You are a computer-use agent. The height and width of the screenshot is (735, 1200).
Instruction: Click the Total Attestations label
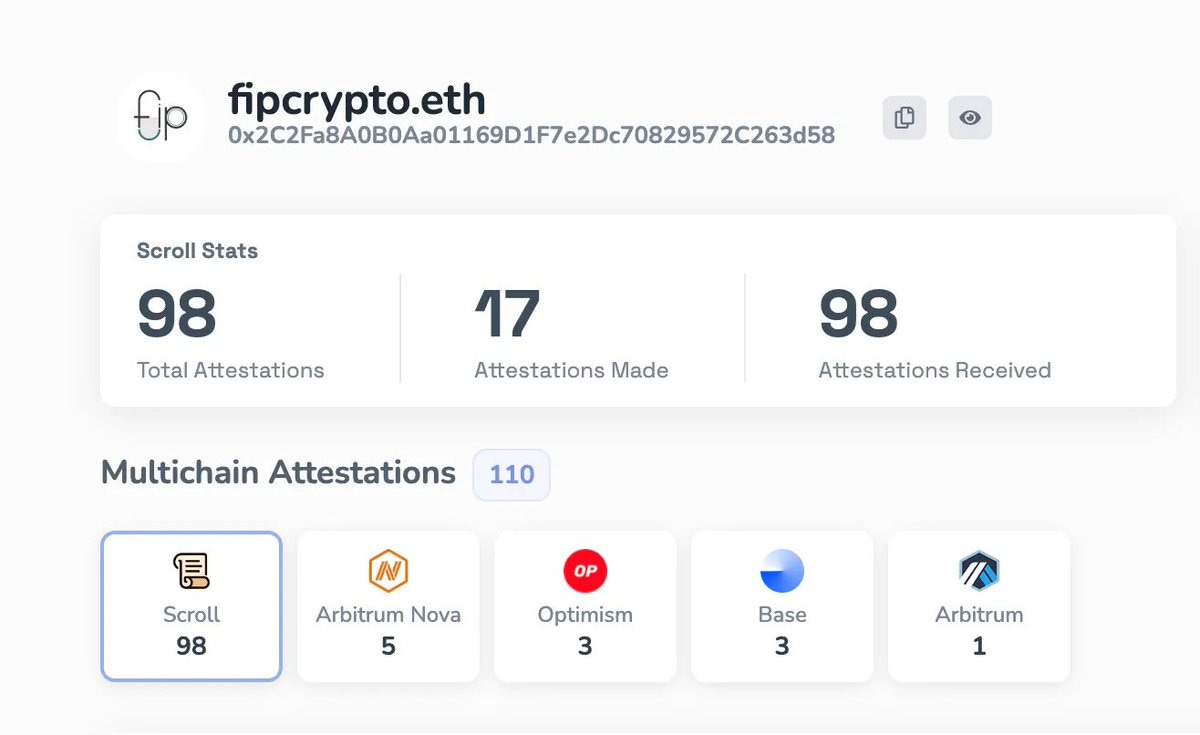pos(231,370)
